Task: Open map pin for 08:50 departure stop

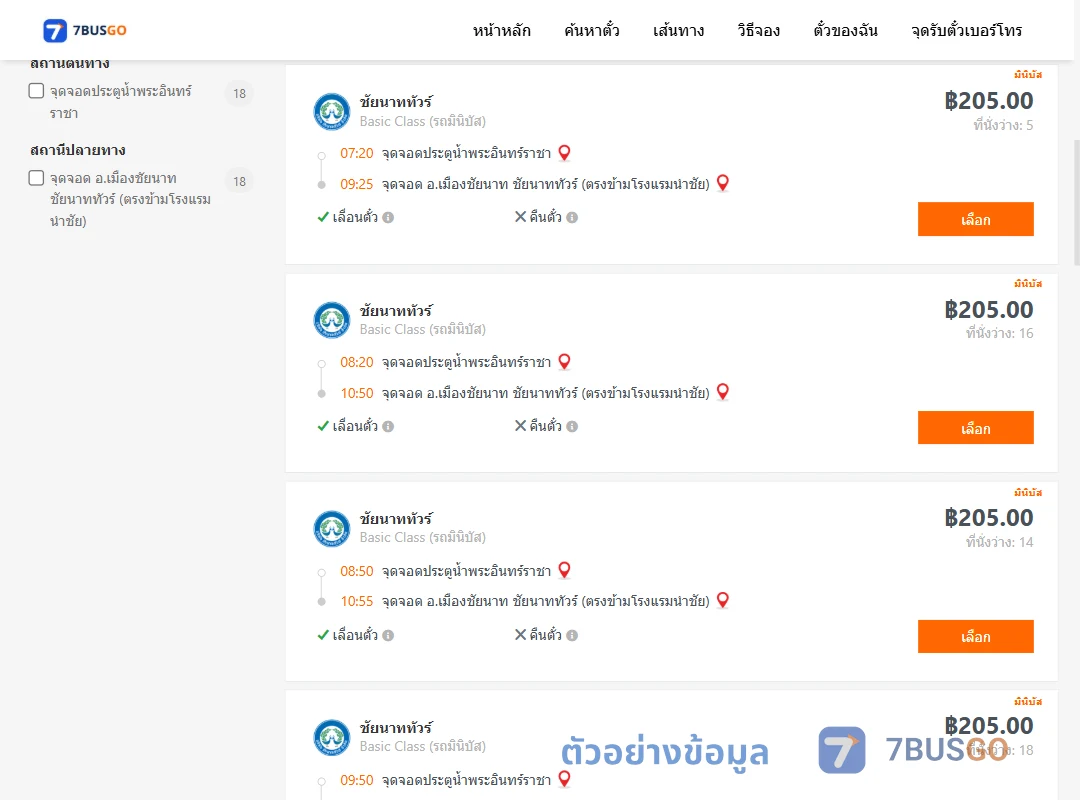Action: click(564, 571)
